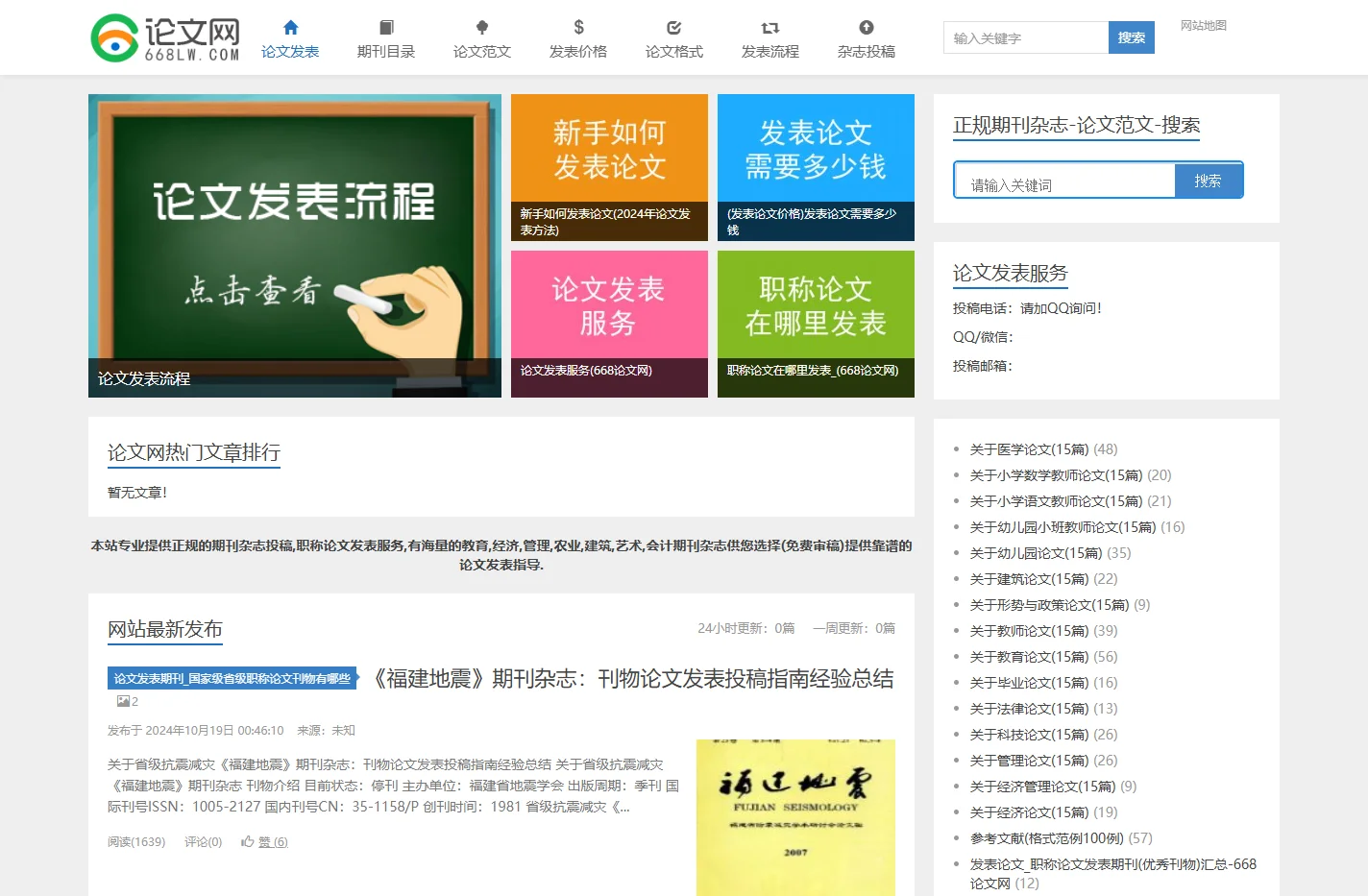The width and height of the screenshot is (1368, 896).
Task: Open 关于小学数学教师论文(15篇) category
Action: click(1056, 475)
